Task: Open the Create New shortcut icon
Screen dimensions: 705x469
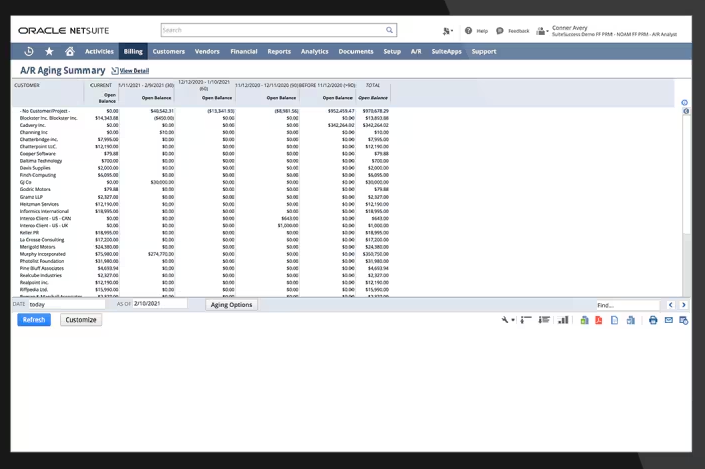Action: [x=447, y=31]
